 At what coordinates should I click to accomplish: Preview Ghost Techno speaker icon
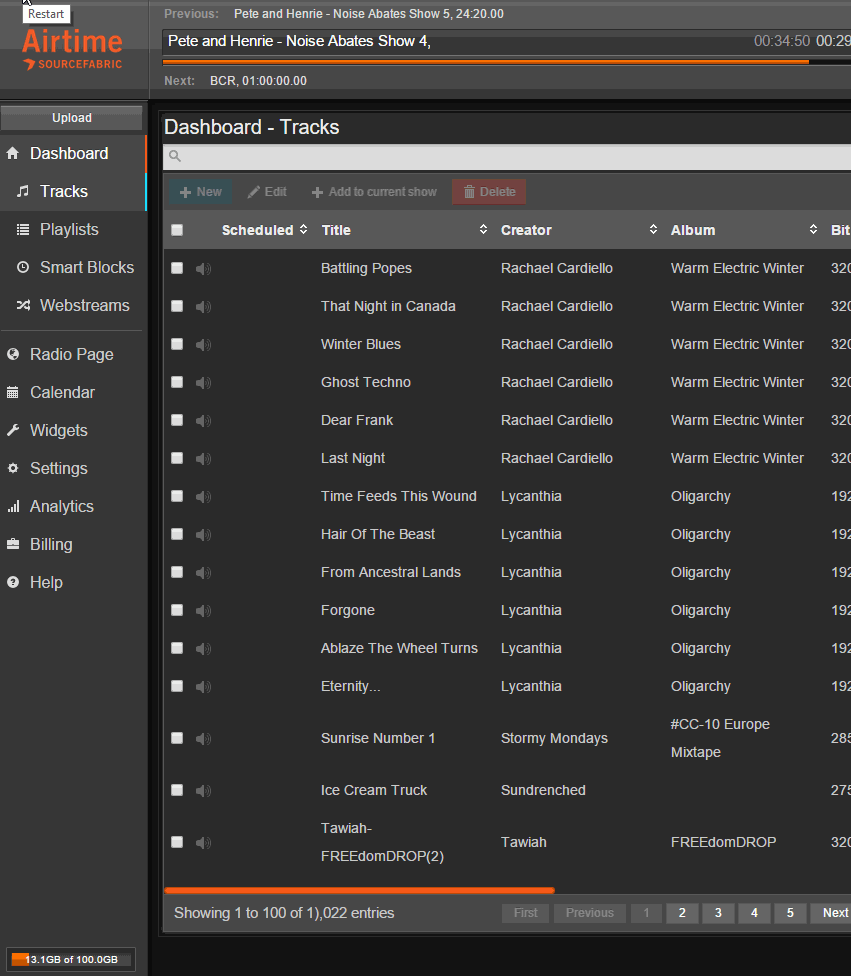203,383
